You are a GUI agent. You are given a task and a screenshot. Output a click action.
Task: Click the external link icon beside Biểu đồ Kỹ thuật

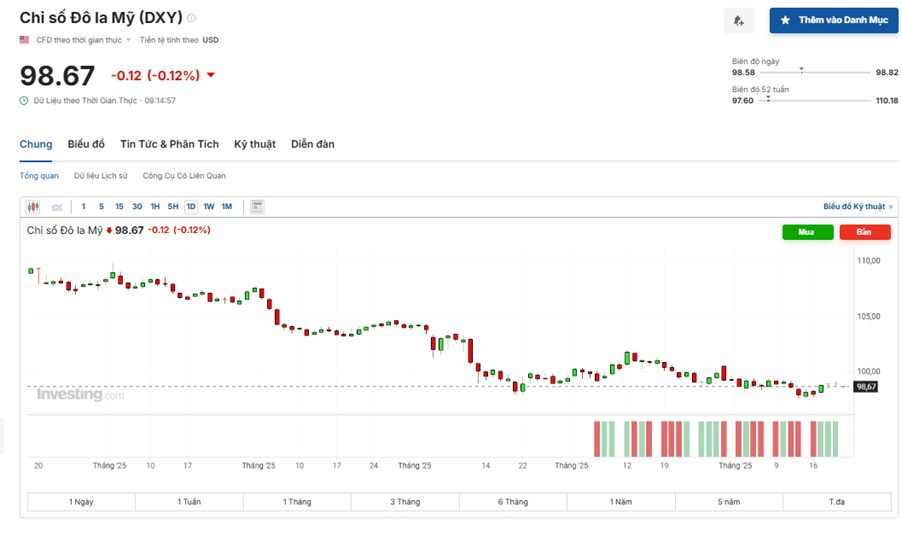[x=891, y=206]
